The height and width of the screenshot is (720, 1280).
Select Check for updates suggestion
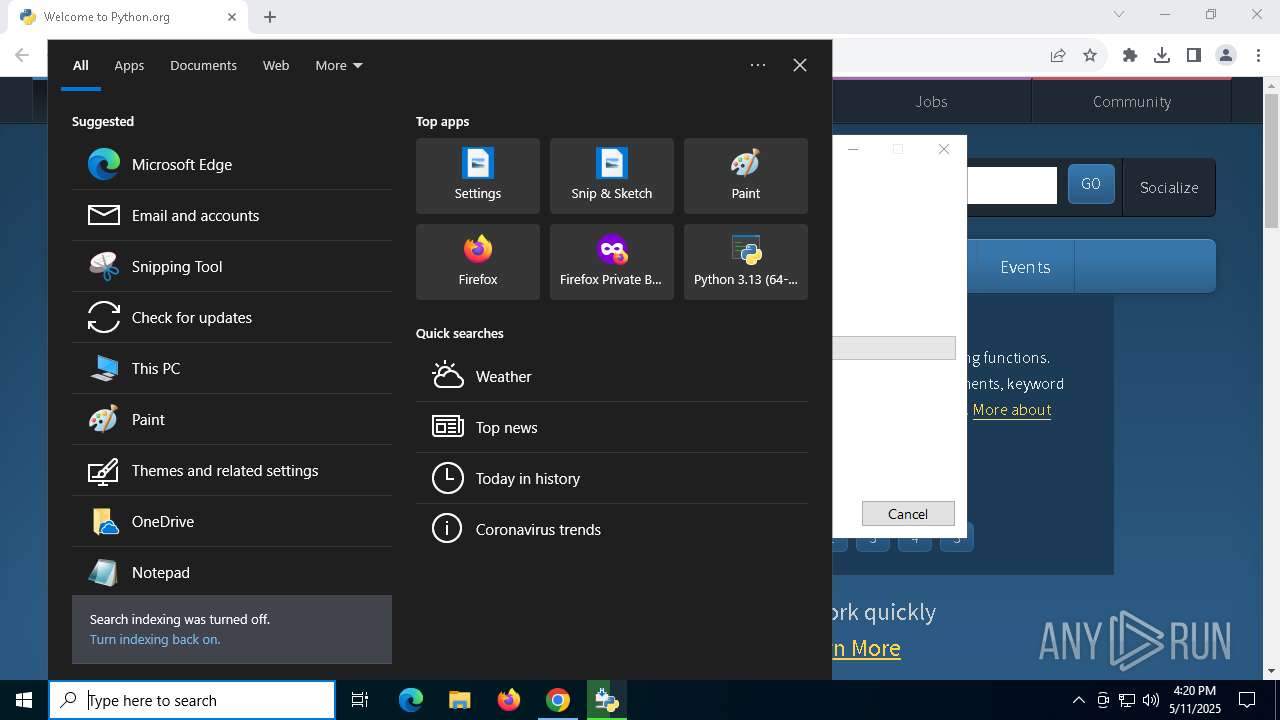231,317
